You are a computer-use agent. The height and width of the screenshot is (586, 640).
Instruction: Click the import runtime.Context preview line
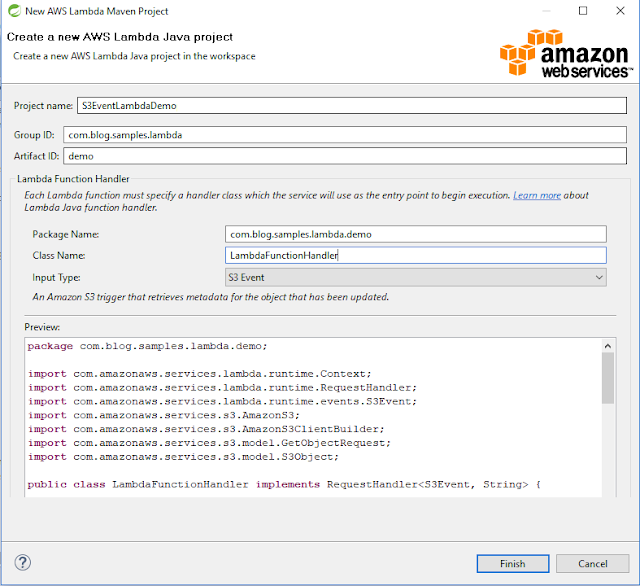tap(200, 374)
